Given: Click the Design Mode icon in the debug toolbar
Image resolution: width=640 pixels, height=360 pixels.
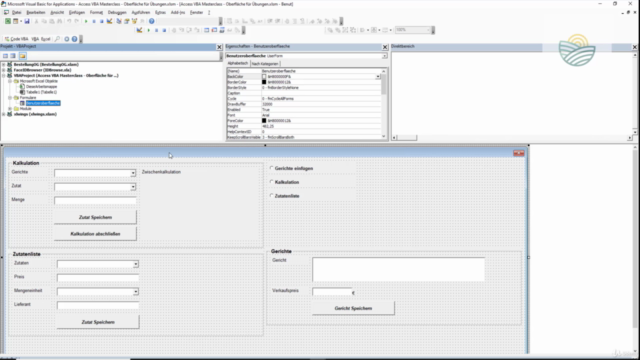Looking at the screenshot, I should coord(139,30).
